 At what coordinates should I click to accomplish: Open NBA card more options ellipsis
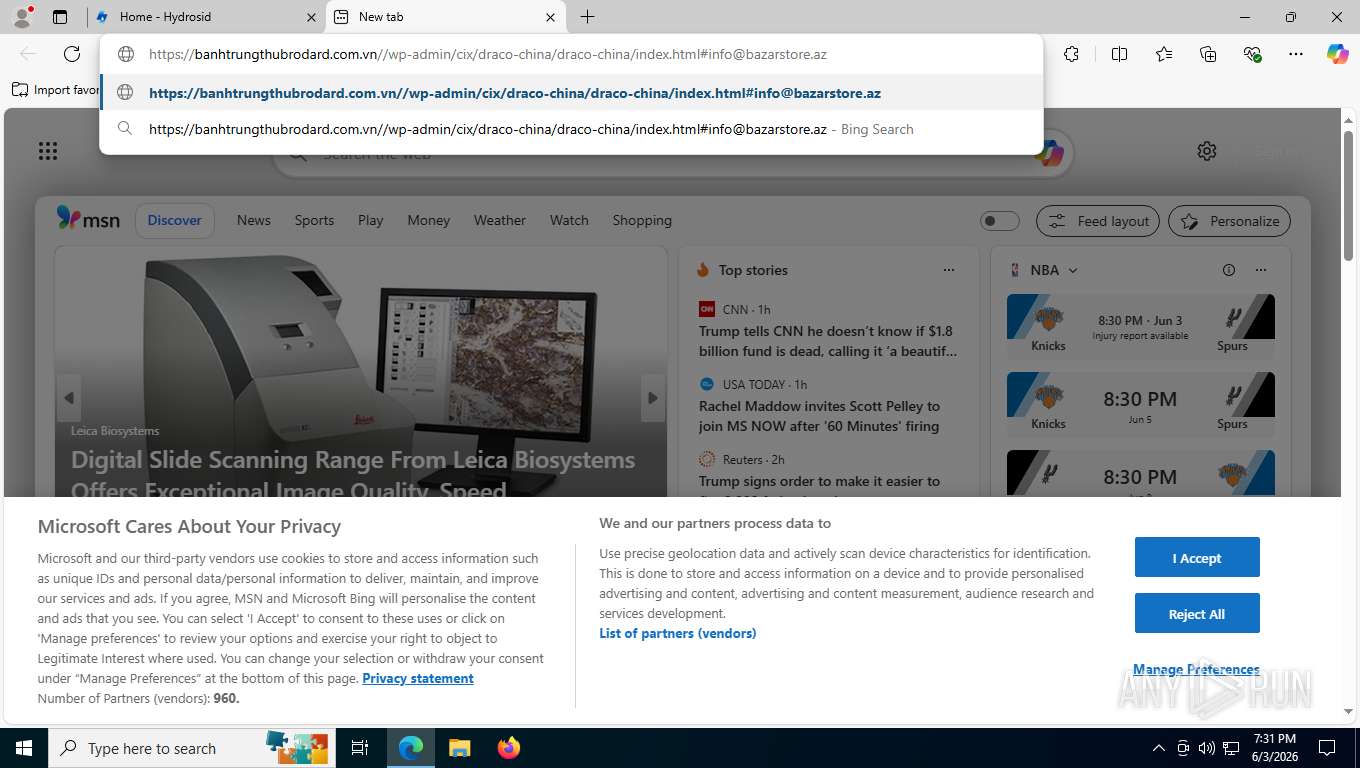point(1261,270)
